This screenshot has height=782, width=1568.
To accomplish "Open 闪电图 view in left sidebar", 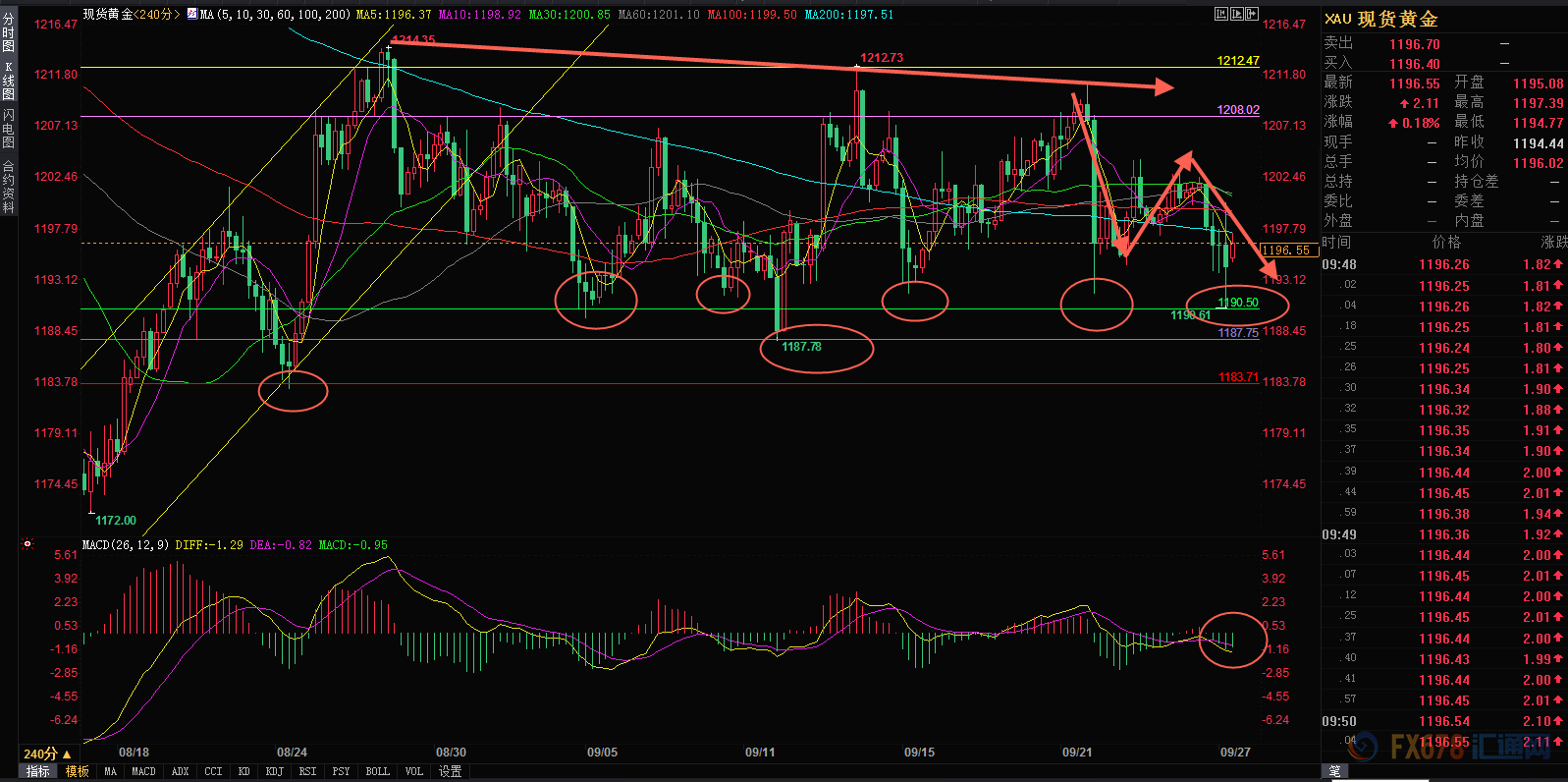I will (9, 129).
